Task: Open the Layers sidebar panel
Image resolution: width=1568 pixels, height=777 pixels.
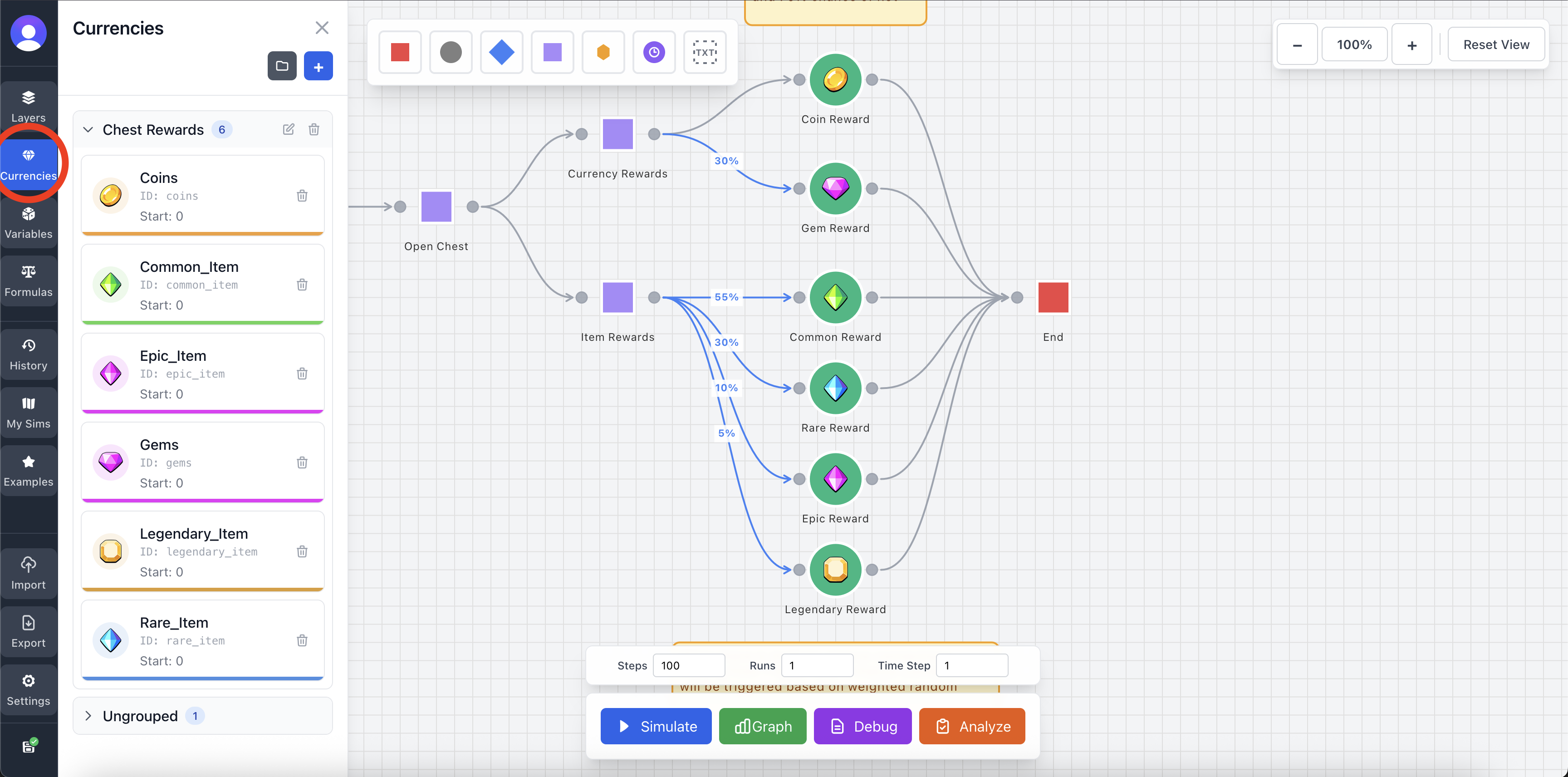Action: tap(29, 106)
